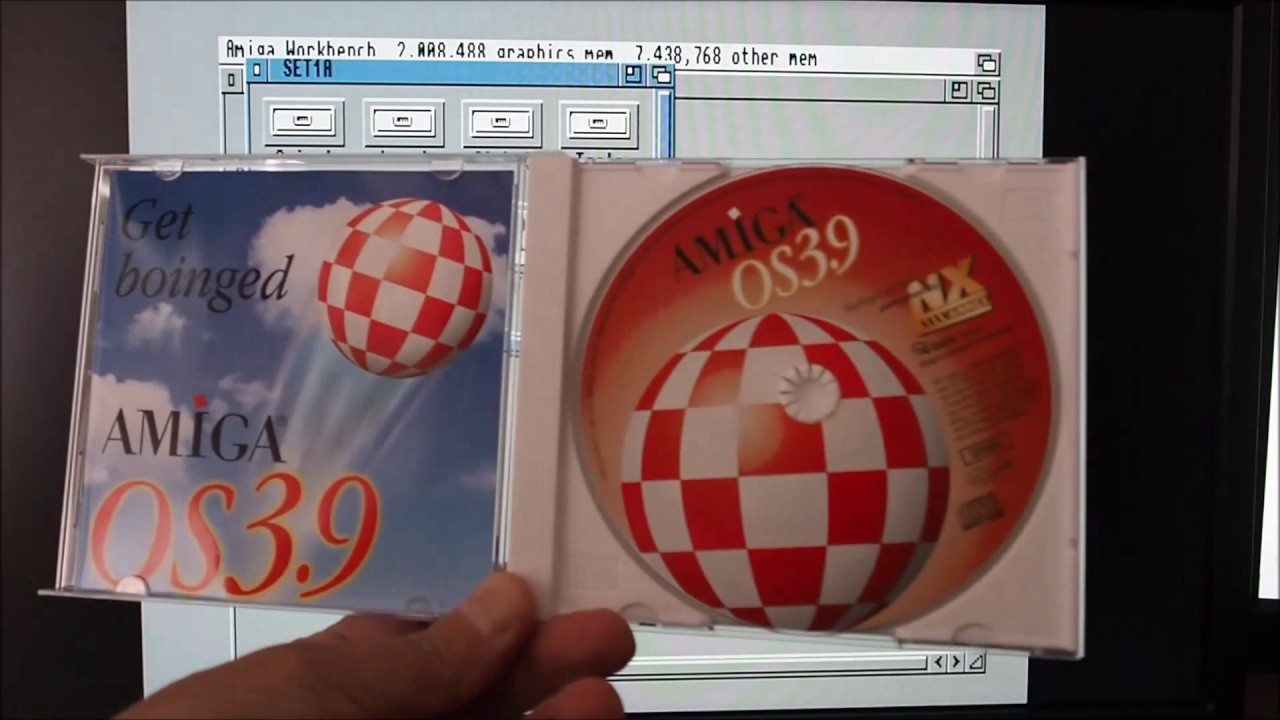This screenshot has height=720, width=1280.
Task: Click the back window's vertical scrollbar
Action: (x=987, y=130)
